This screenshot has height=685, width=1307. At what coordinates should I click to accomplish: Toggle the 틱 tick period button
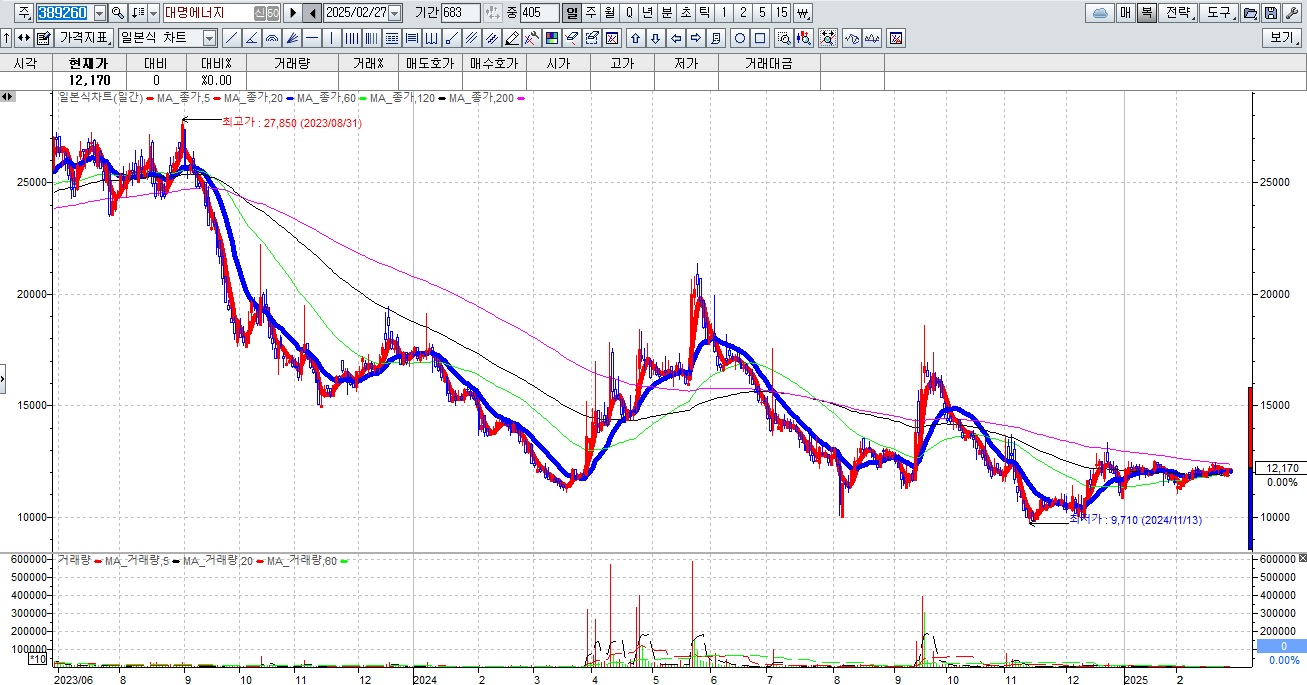704,13
